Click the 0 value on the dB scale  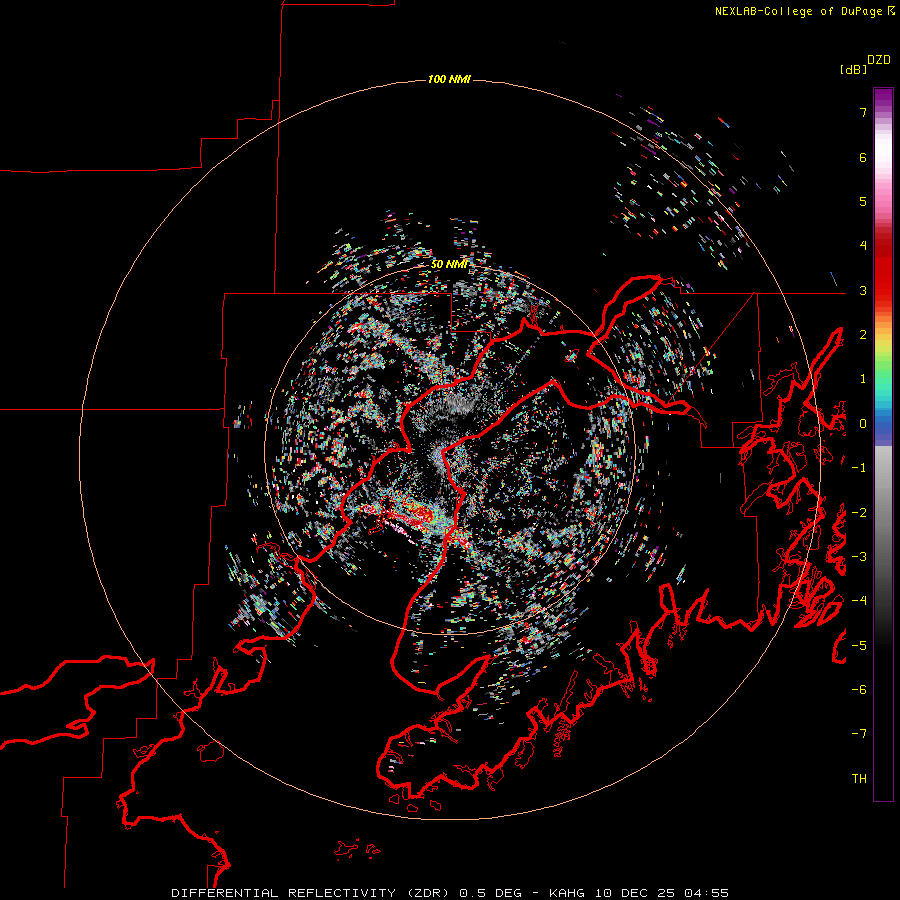point(863,424)
